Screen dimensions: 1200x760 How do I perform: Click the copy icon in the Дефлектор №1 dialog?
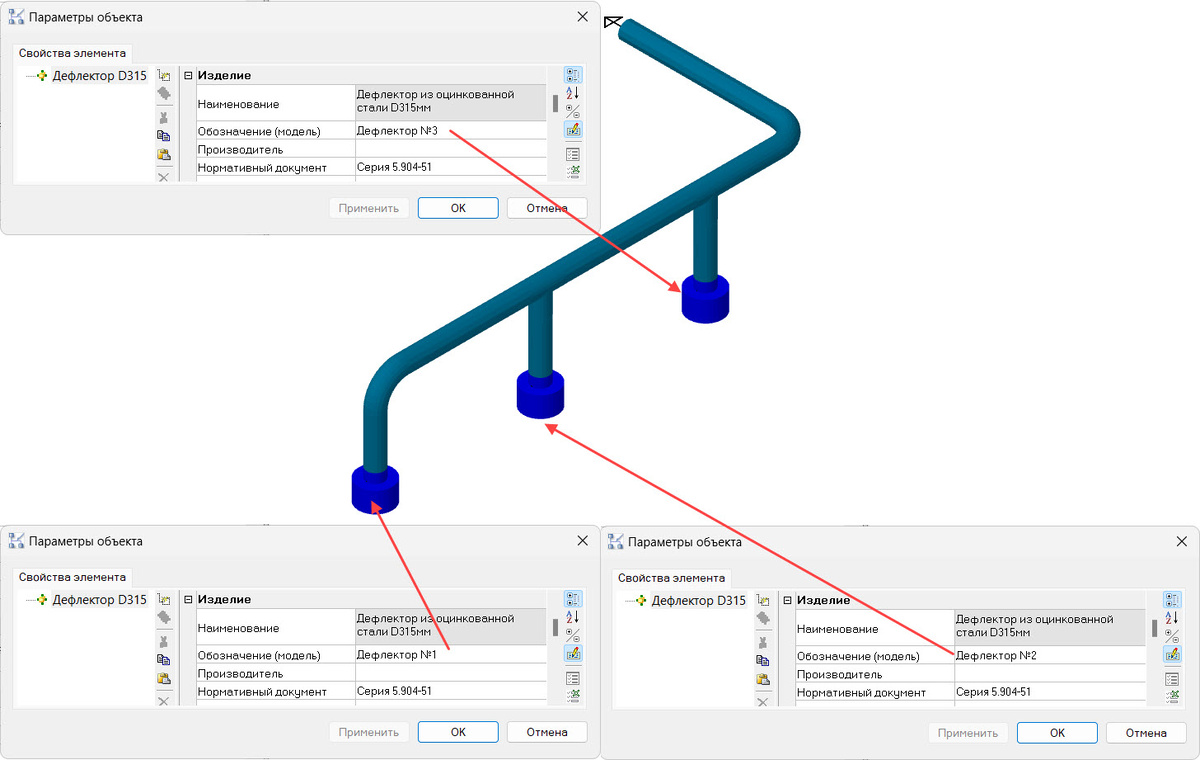coord(164,660)
